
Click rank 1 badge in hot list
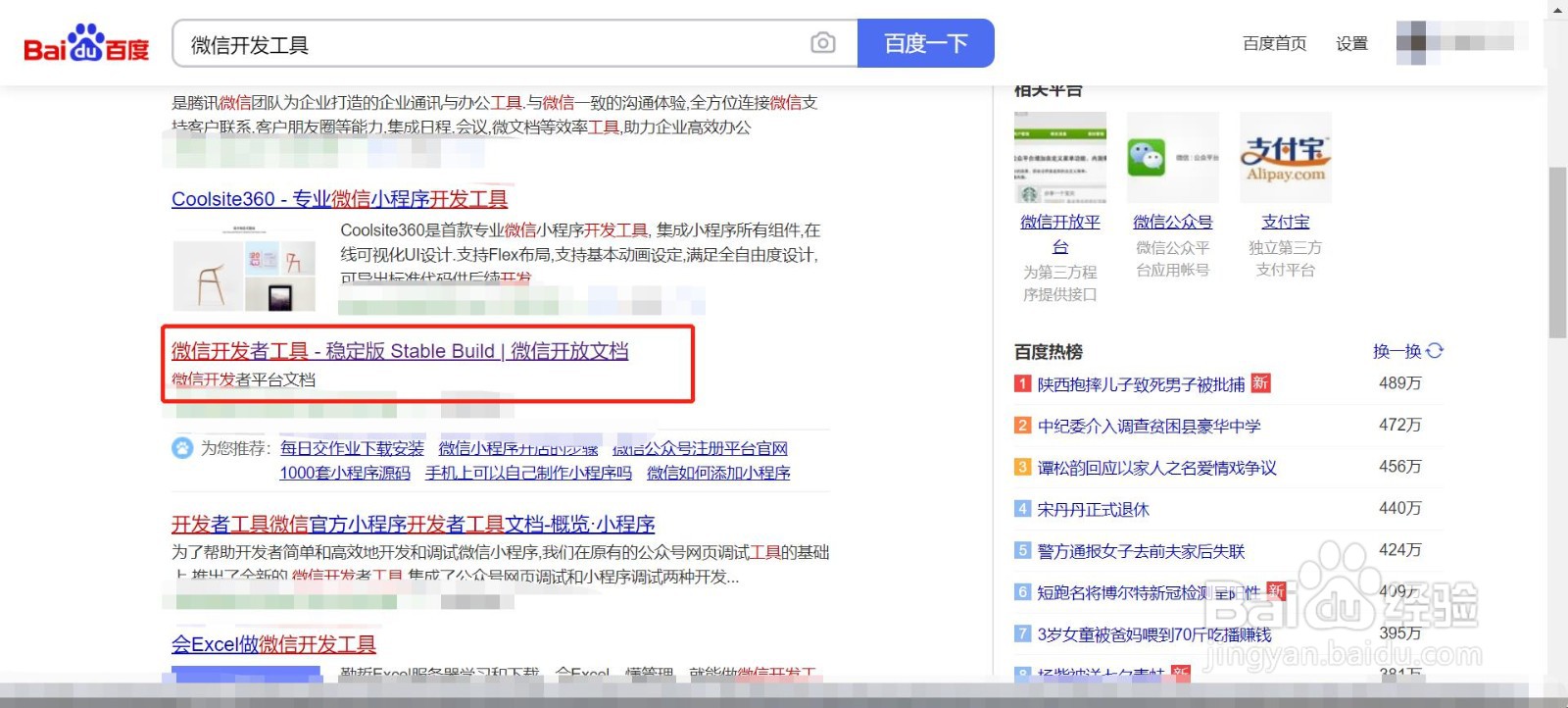click(1022, 383)
